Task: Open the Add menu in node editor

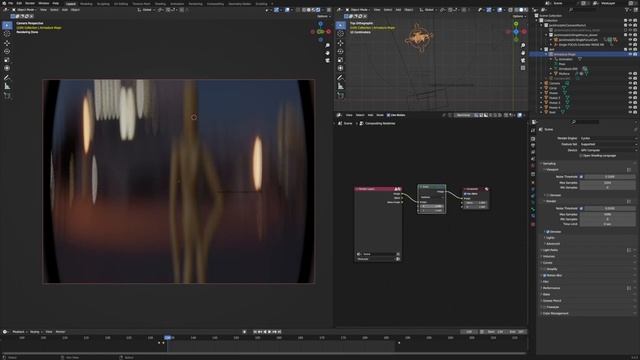Action: (370, 115)
